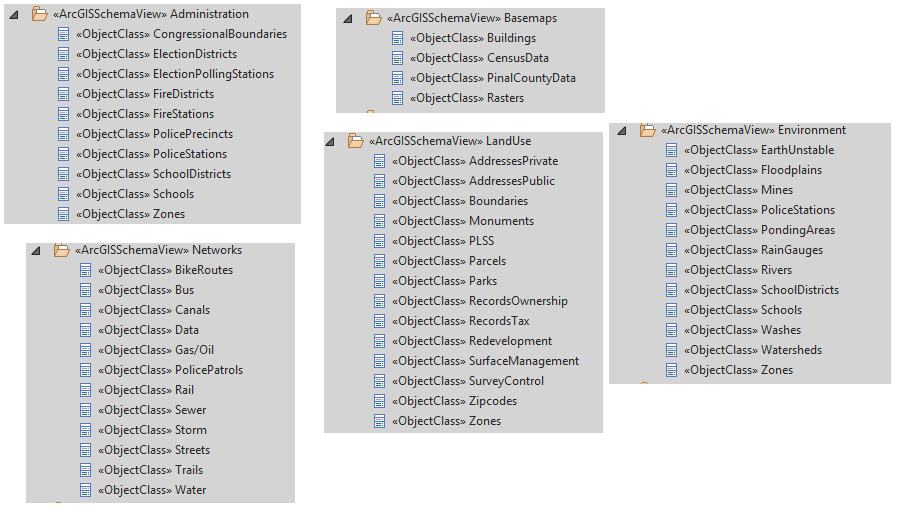
Task: Click the Watersheds object class icon
Action: (x=672, y=350)
